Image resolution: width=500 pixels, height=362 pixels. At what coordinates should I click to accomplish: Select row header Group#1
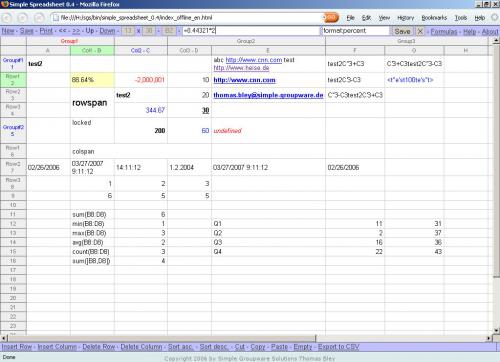pos(13,63)
